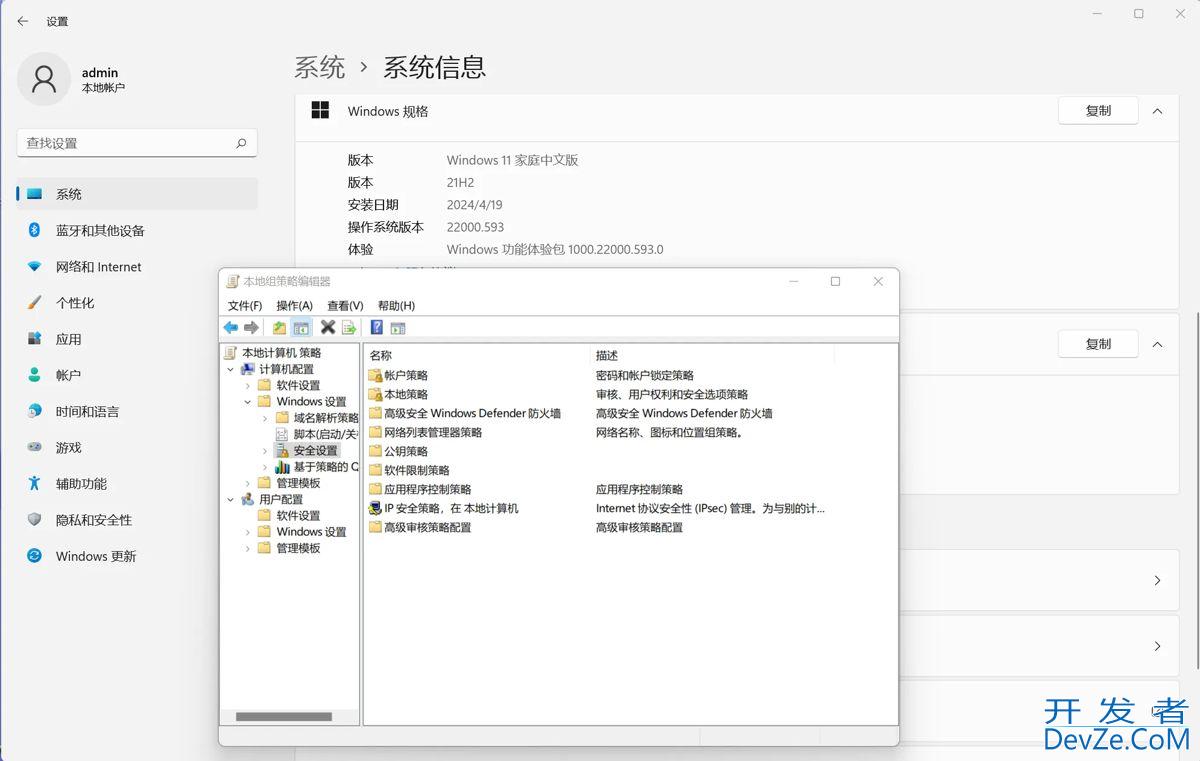Open the Export List toolbar icon
This screenshot has height=761, width=1200.
pos(349,327)
